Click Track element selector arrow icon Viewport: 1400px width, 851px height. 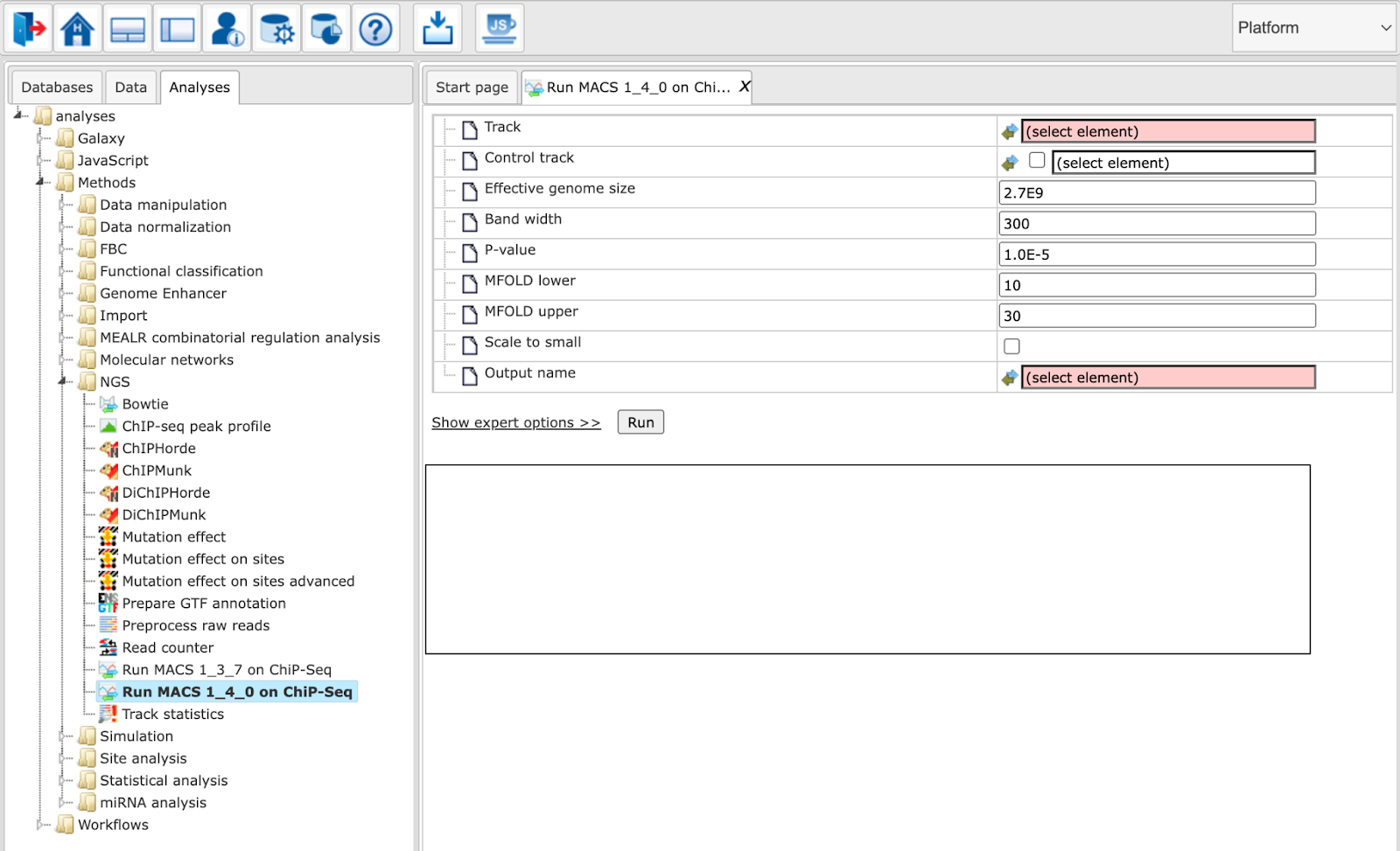(x=1010, y=132)
